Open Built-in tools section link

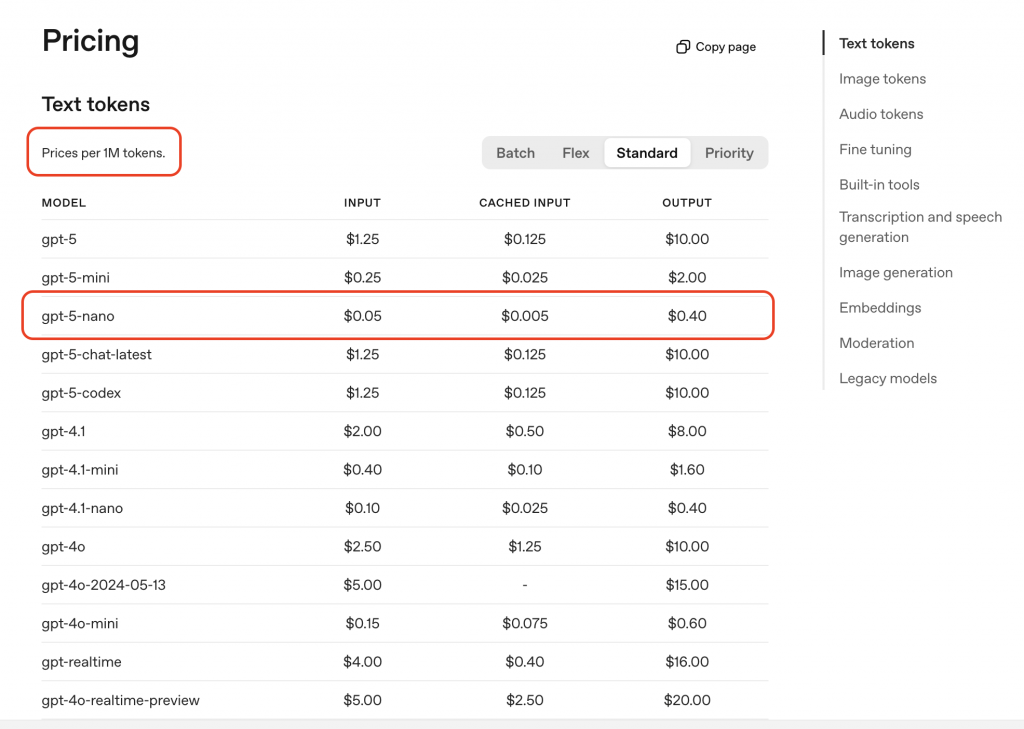[879, 185]
